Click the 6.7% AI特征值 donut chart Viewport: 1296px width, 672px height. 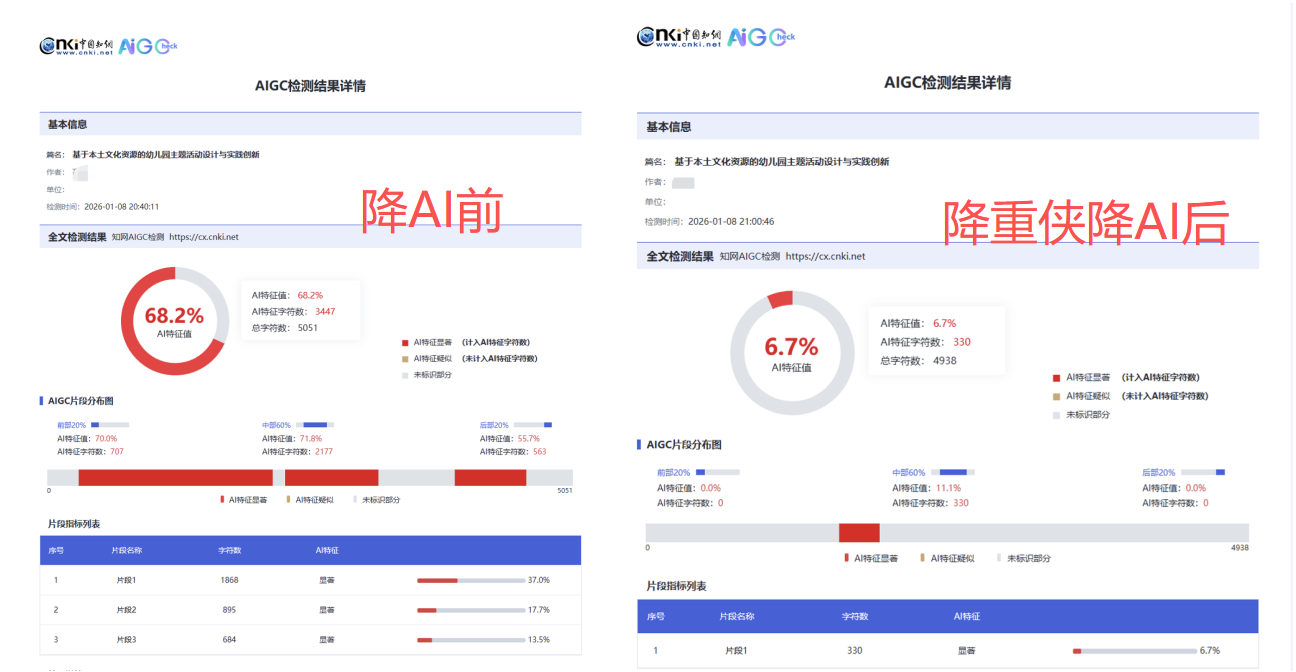coord(791,353)
